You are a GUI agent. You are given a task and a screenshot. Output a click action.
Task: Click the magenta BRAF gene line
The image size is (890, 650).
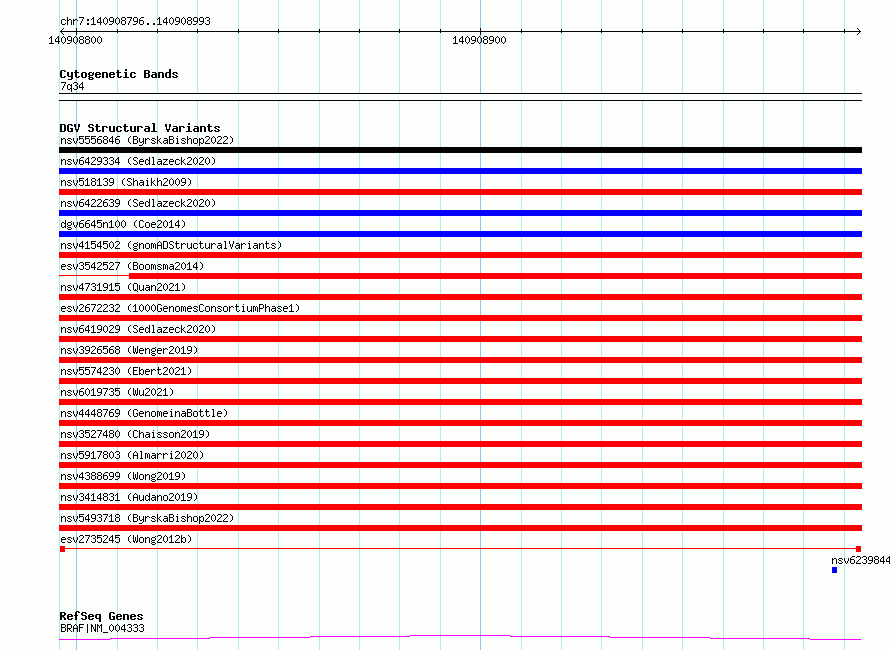pyautogui.click(x=460, y=637)
